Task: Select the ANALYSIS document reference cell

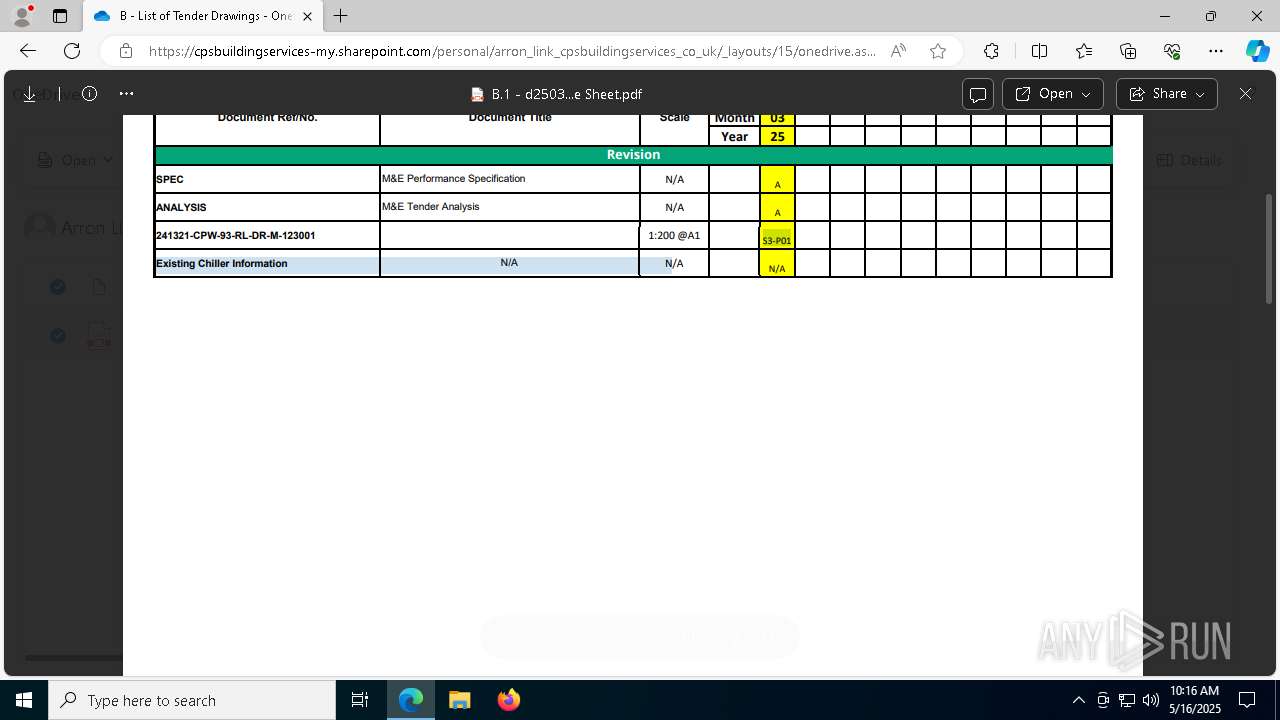Action: coord(267,207)
